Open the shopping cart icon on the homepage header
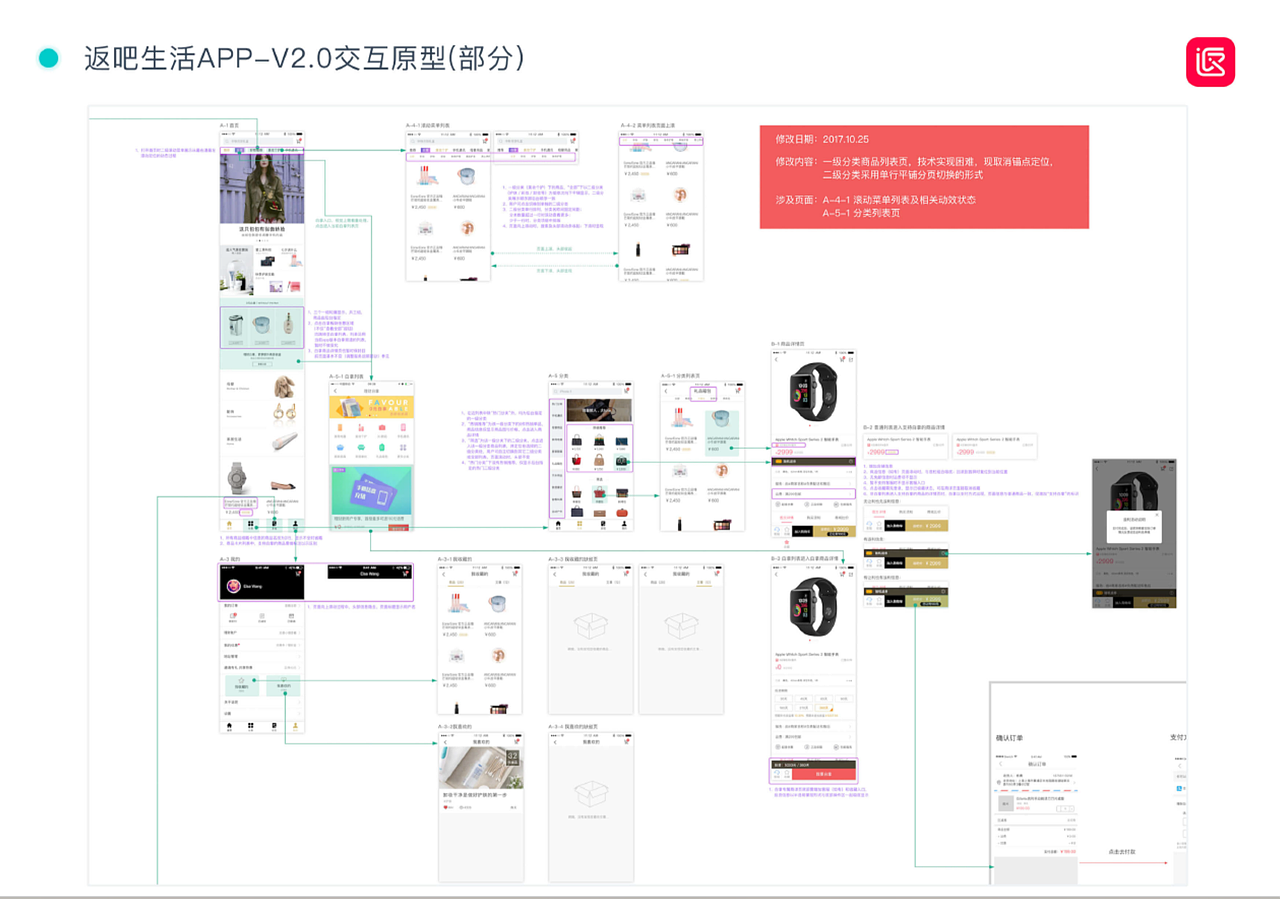 tap(297, 141)
